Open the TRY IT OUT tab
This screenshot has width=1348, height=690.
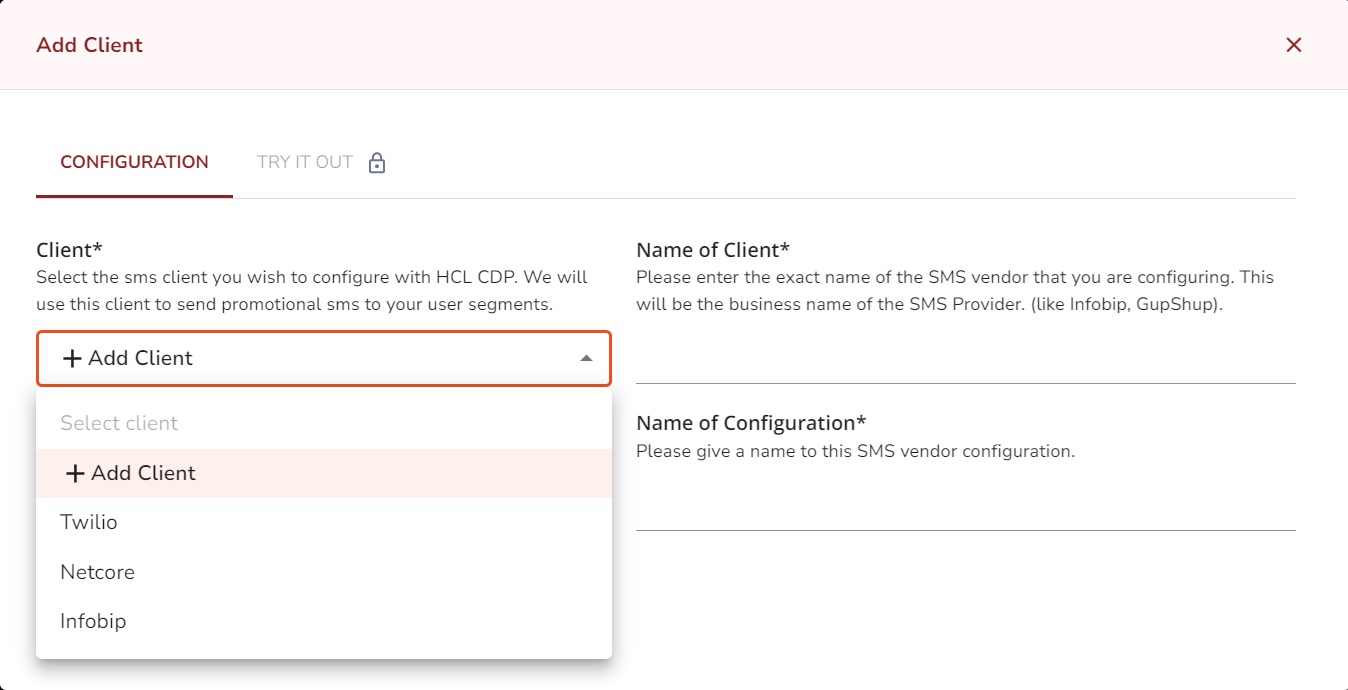(305, 162)
